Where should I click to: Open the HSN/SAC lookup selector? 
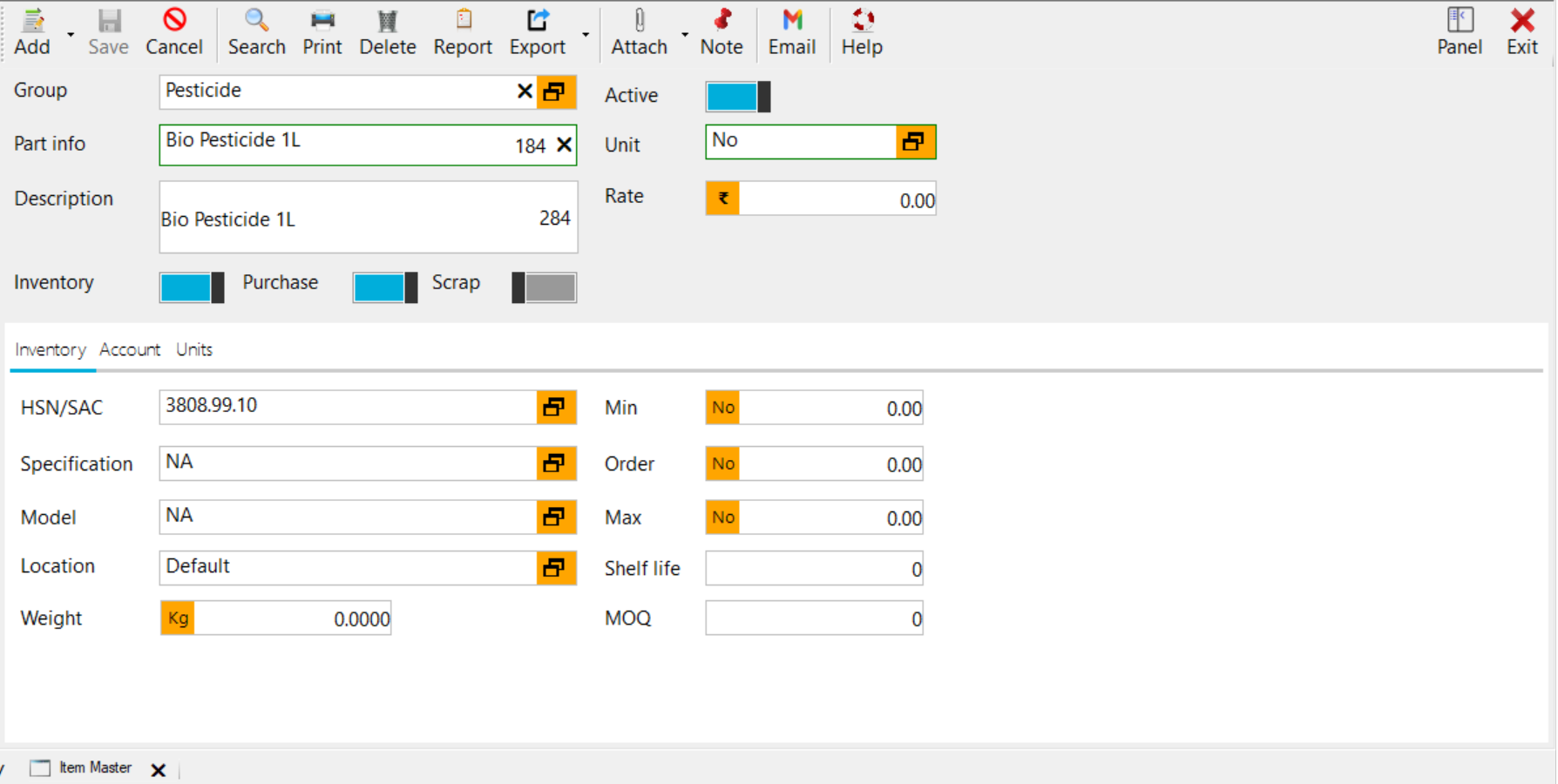tap(555, 407)
